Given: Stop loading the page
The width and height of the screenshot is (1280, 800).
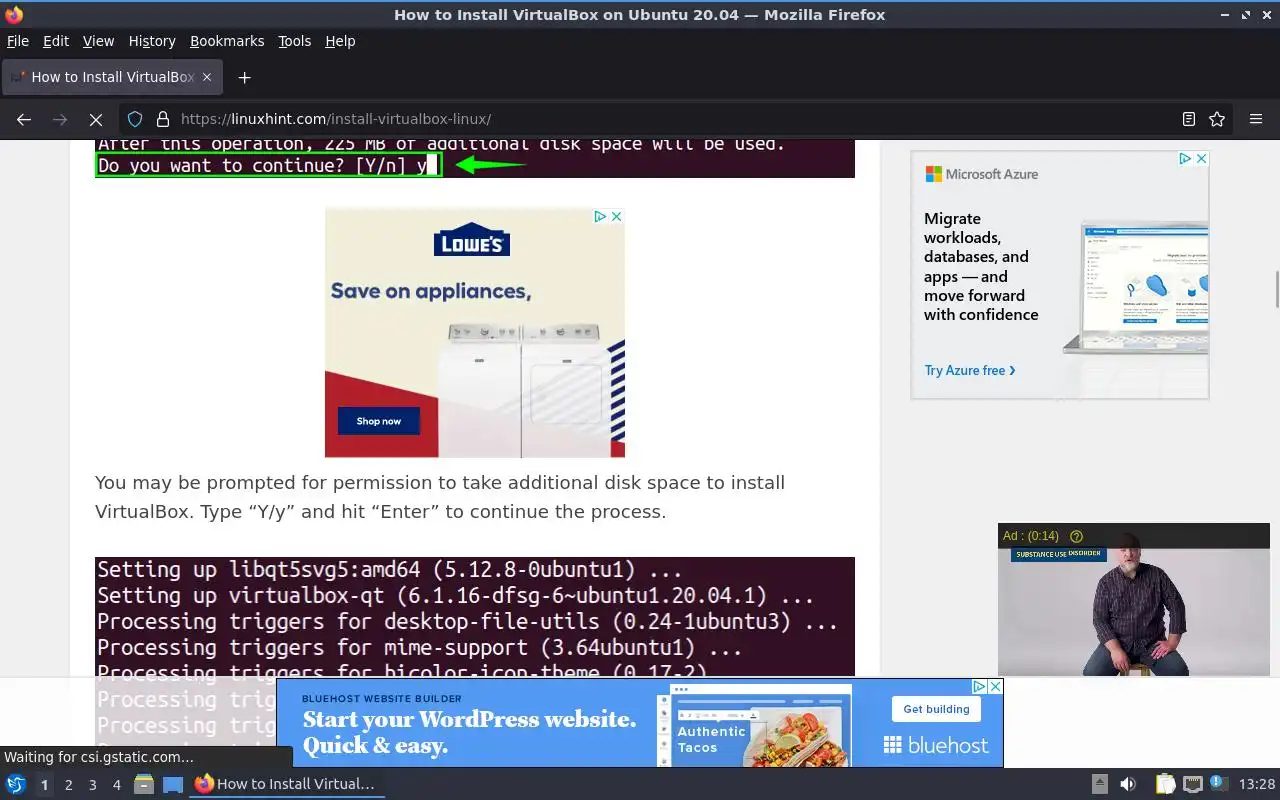Looking at the screenshot, I should [96, 119].
